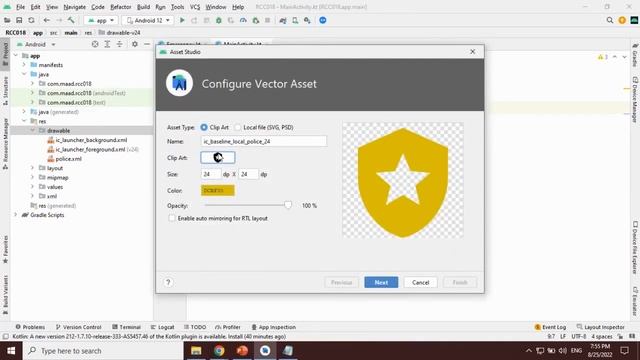640x360 pixels.
Task: Open File Explorer from the taskbar
Action: pos(196,351)
